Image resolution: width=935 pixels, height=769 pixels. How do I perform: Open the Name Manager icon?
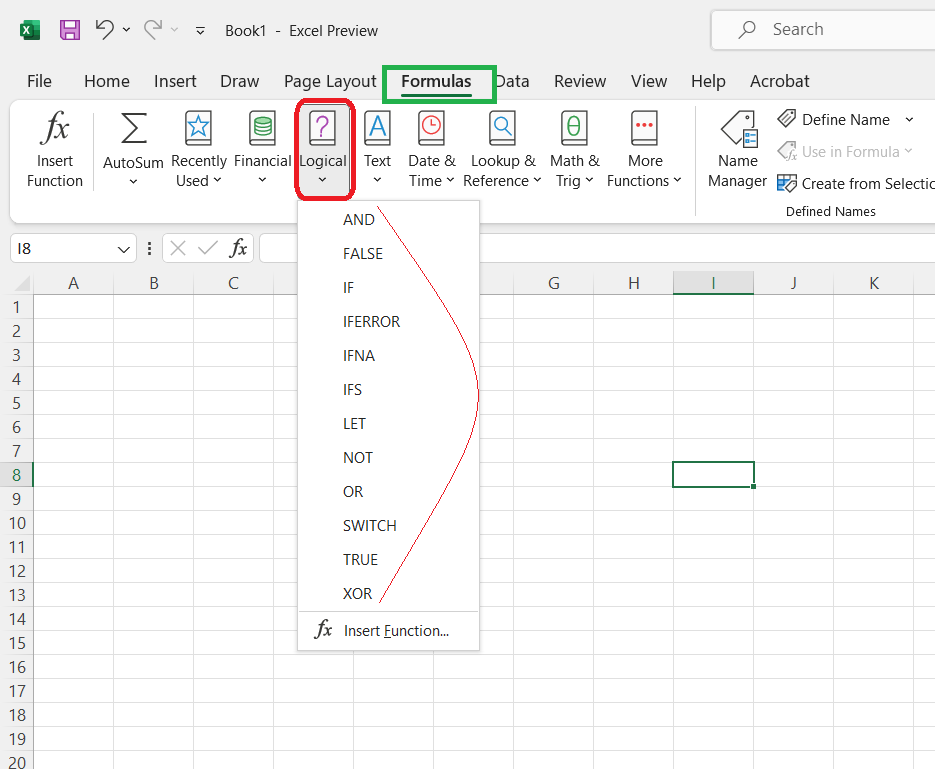point(739,128)
